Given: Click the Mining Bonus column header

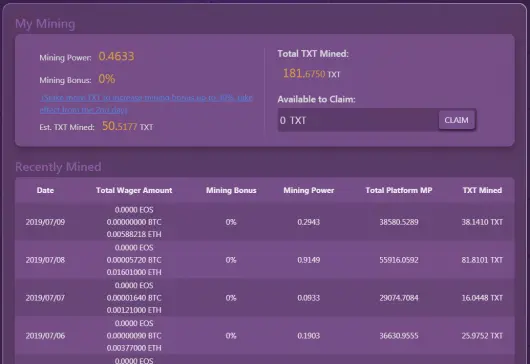Looking at the screenshot, I should coord(231,190).
